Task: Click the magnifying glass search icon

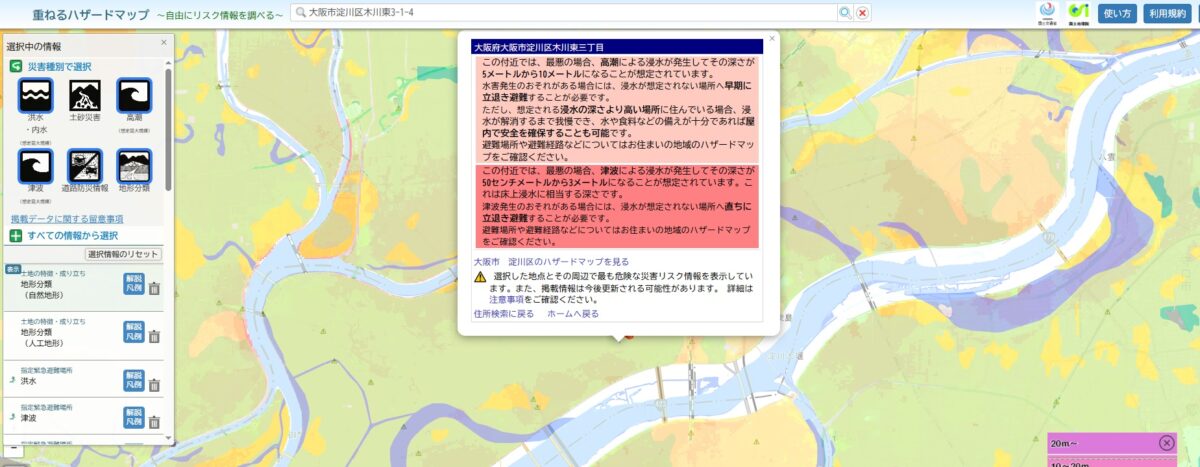Action: pyautogui.click(x=845, y=13)
